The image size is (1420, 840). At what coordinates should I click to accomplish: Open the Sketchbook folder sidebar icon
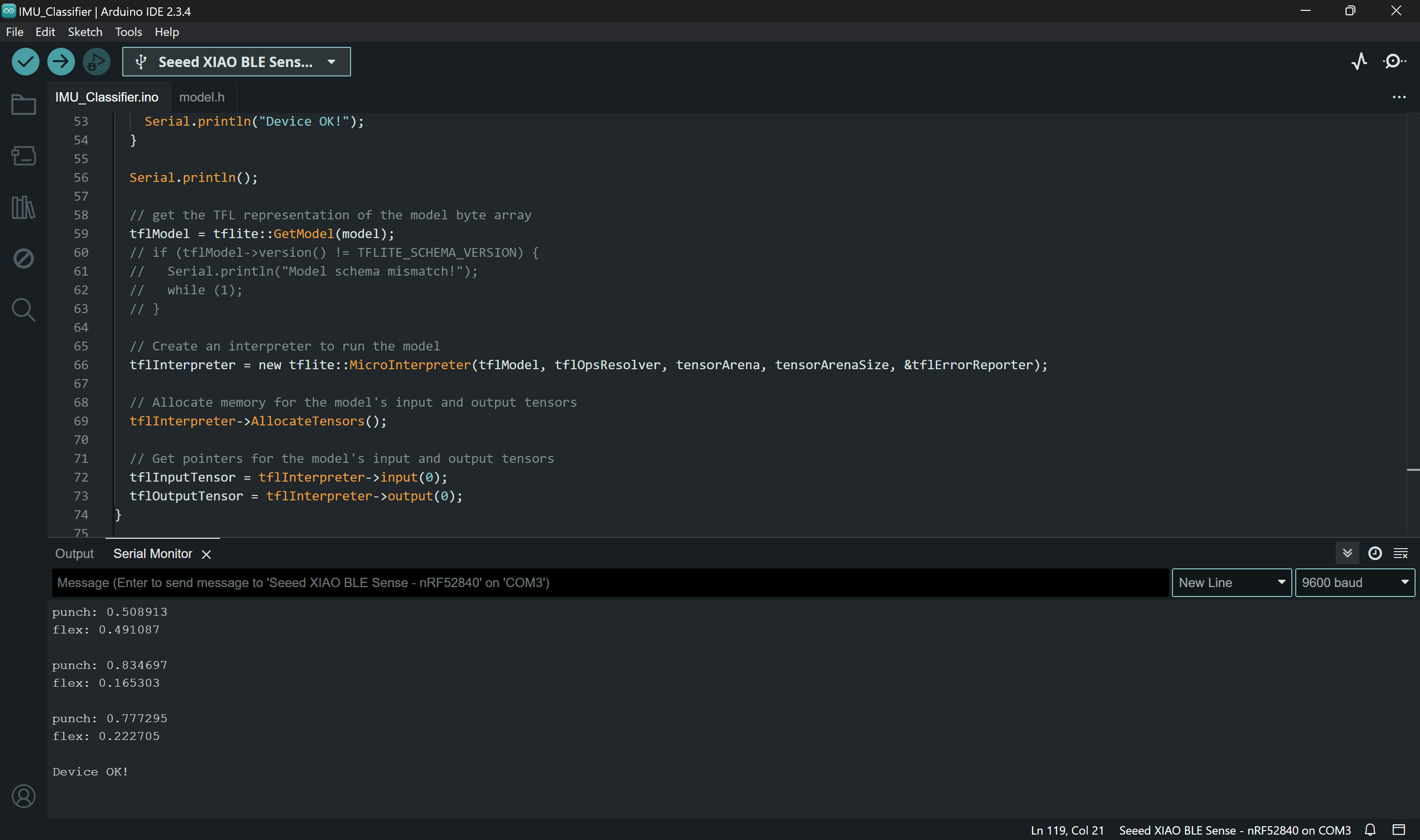click(x=24, y=105)
